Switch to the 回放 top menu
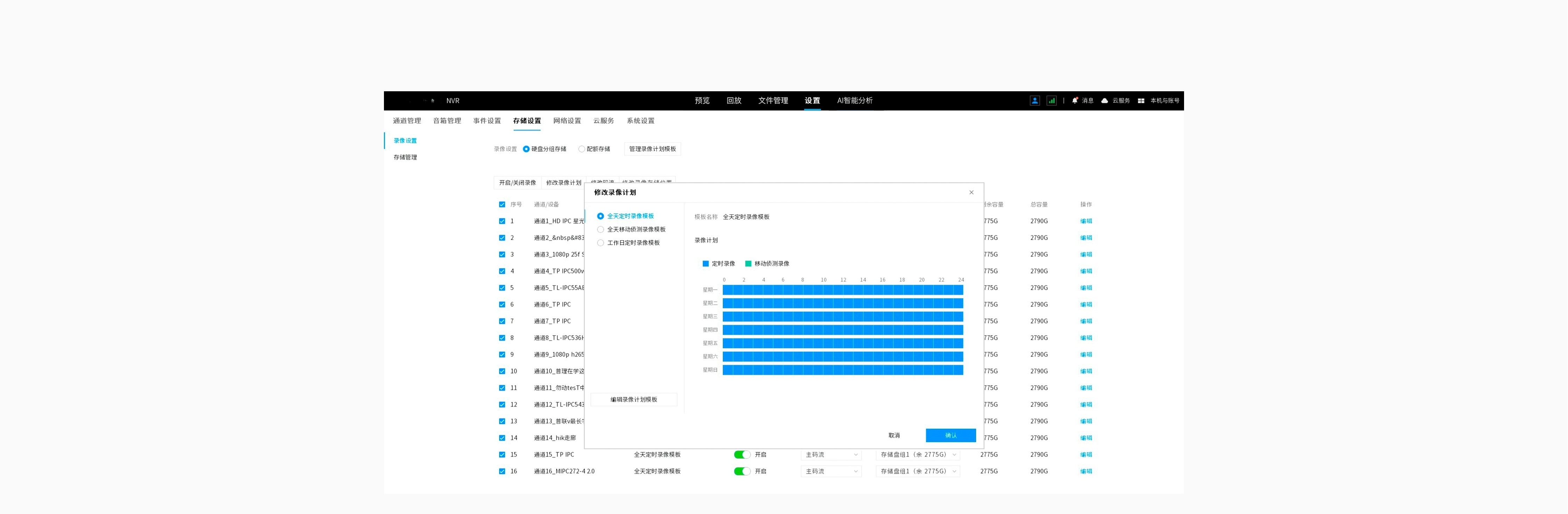 (x=734, y=101)
